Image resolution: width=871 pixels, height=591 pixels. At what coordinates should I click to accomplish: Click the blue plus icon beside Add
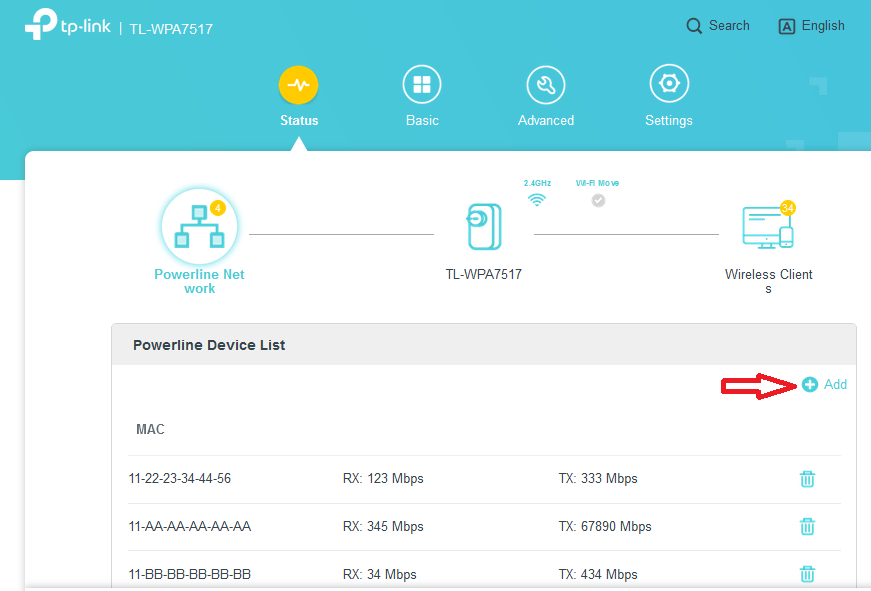click(811, 384)
